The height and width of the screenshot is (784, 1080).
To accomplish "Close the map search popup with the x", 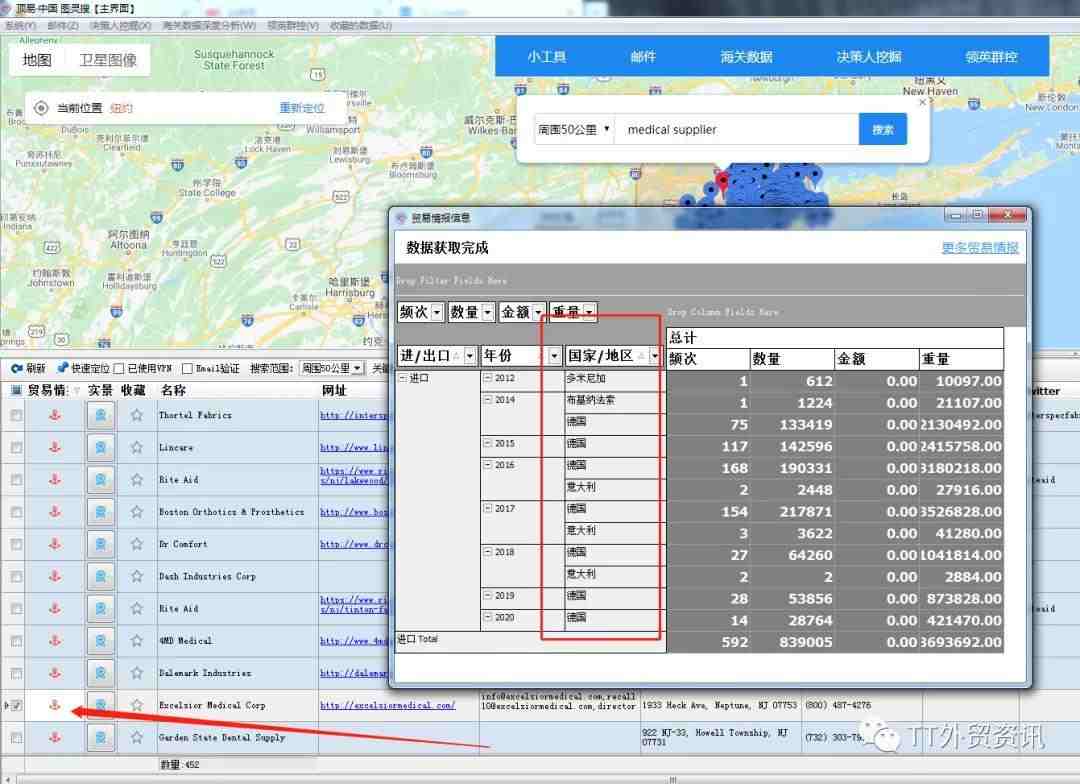I will click(x=923, y=102).
